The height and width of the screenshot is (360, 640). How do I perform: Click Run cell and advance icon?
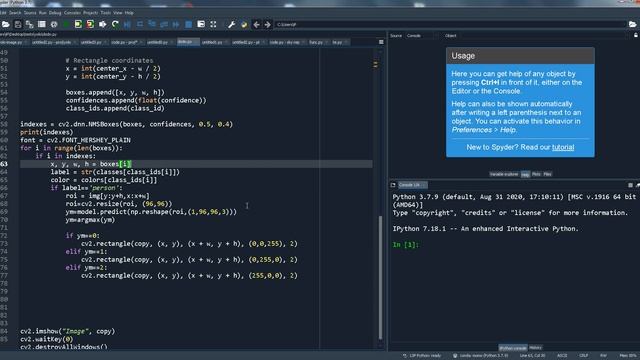(x=90, y=24)
